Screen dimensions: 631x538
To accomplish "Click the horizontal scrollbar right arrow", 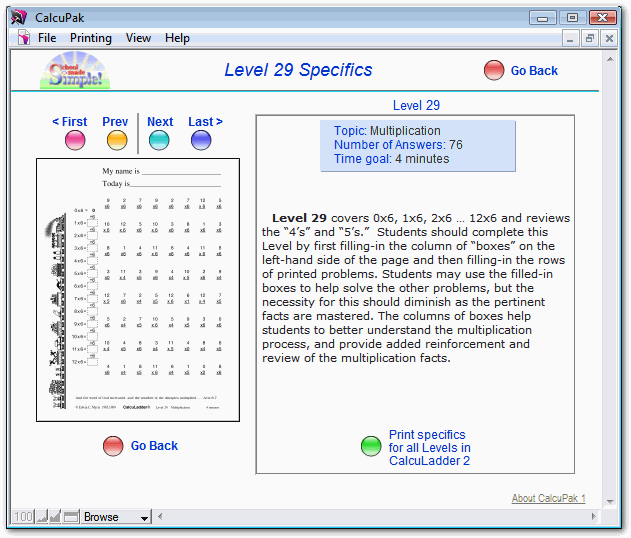I will [594, 516].
